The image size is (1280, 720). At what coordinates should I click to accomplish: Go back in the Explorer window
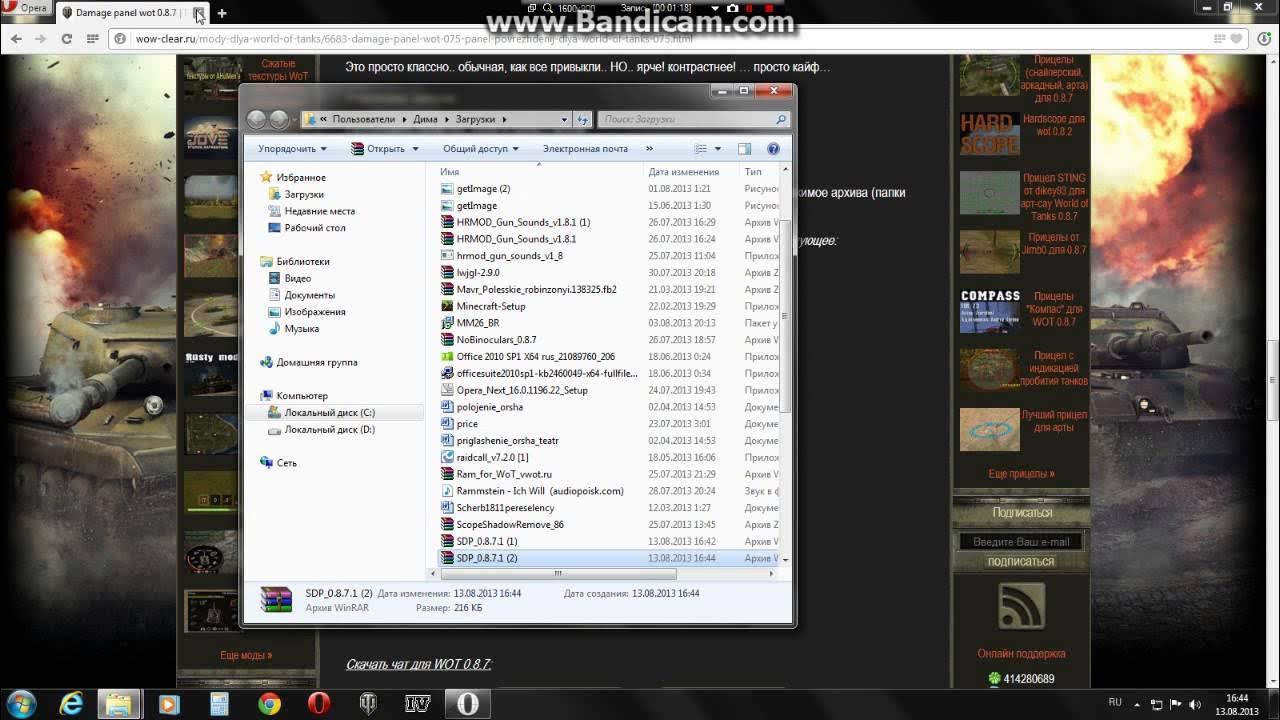point(256,119)
